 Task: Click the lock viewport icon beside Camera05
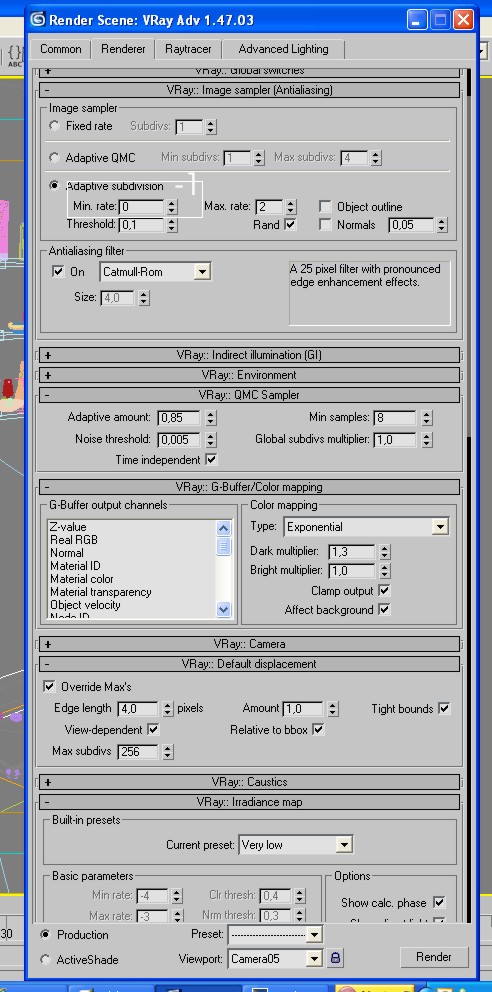[335, 958]
